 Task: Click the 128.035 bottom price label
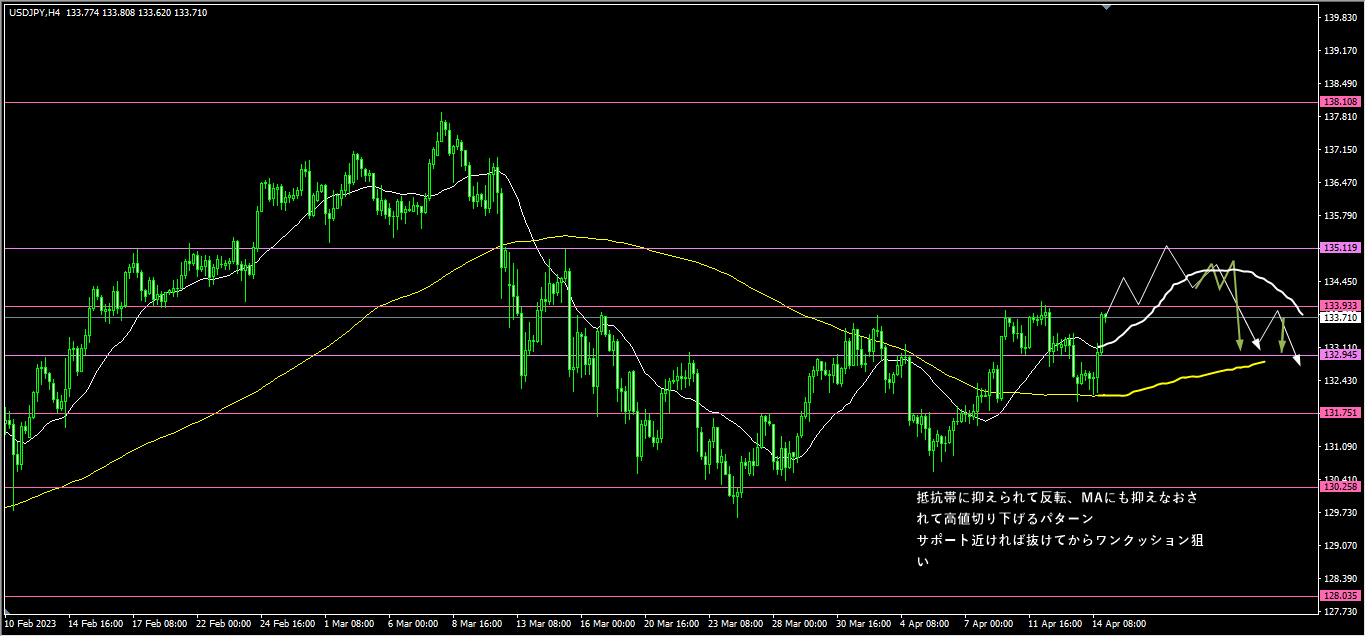[x=1339, y=596]
